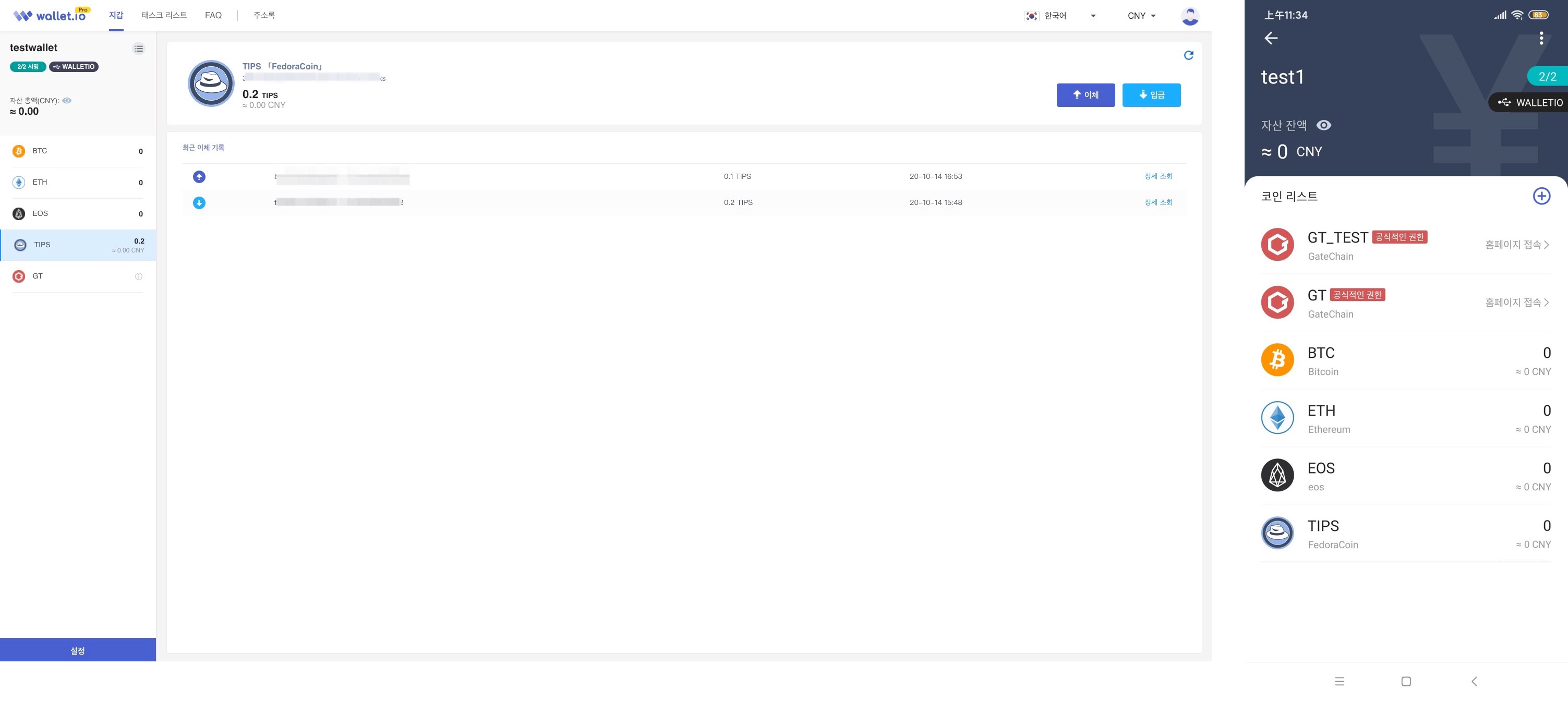
Task: Open the 한국어 language dropdown
Action: coord(1060,16)
